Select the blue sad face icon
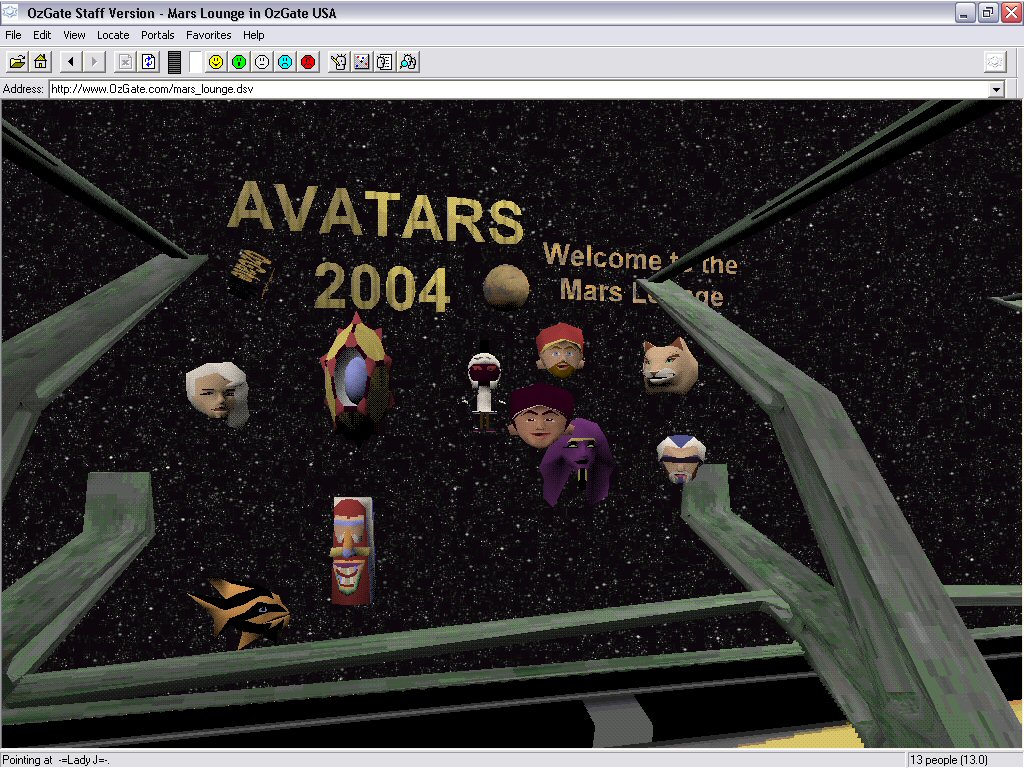The width and height of the screenshot is (1024, 768). click(285, 62)
